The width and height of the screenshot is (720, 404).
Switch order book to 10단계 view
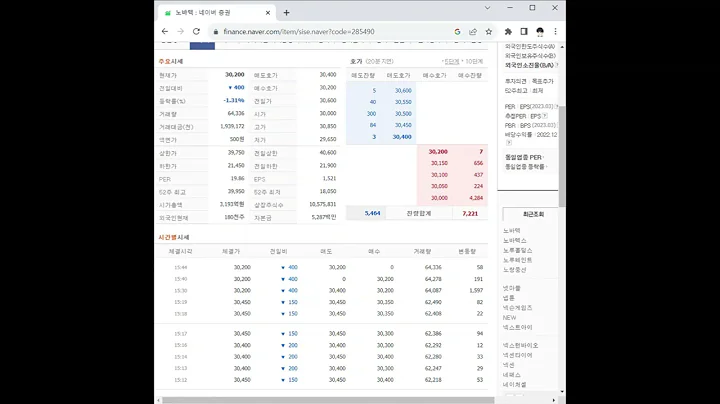474,62
